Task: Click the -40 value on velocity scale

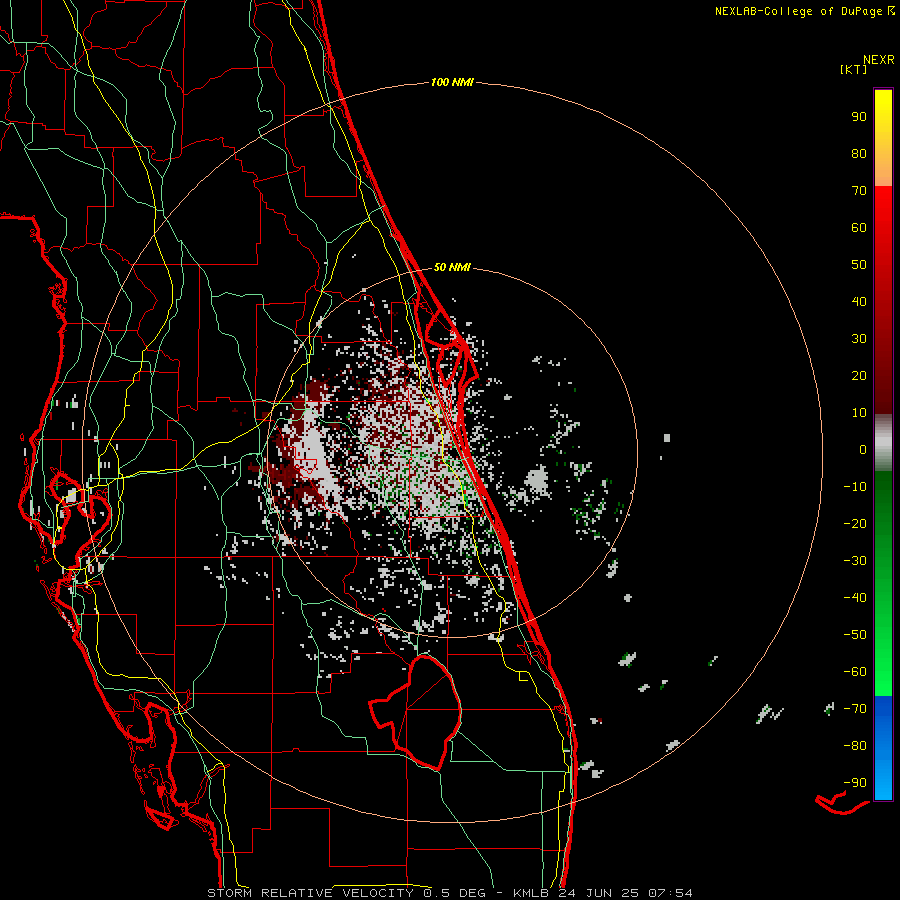Action: pos(855,598)
